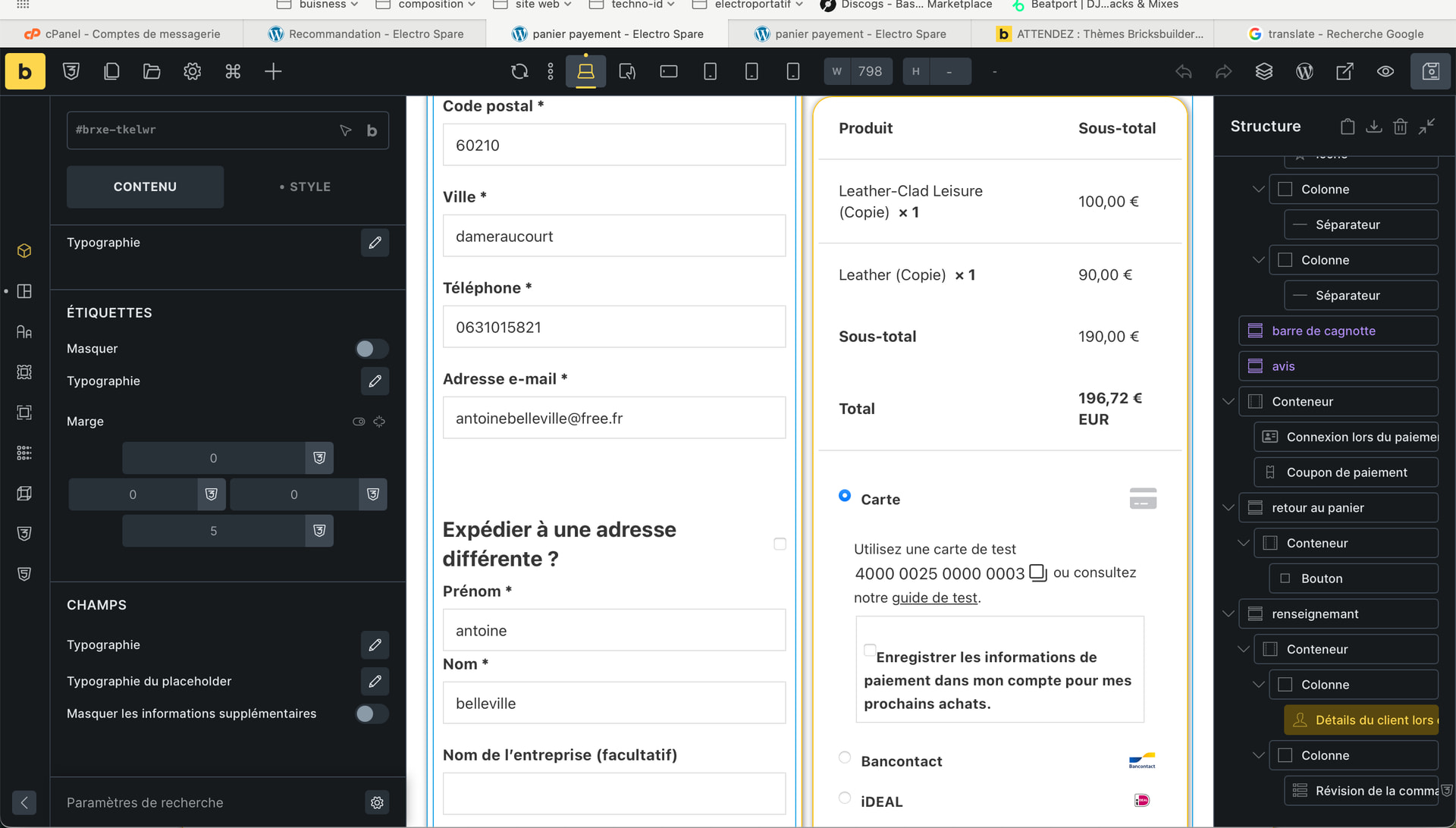
Task: Click the Téléphone input field
Action: tap(613, 327)
